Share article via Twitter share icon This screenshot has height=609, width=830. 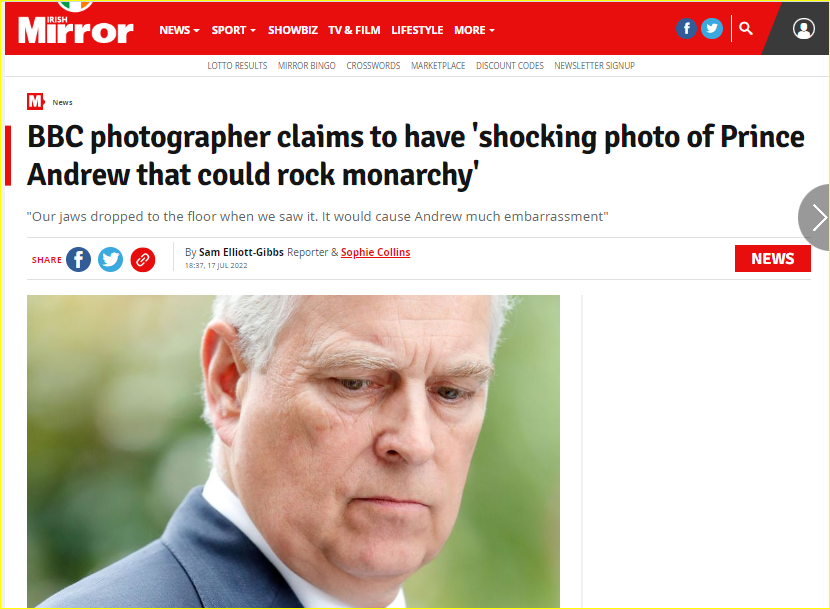110,259
